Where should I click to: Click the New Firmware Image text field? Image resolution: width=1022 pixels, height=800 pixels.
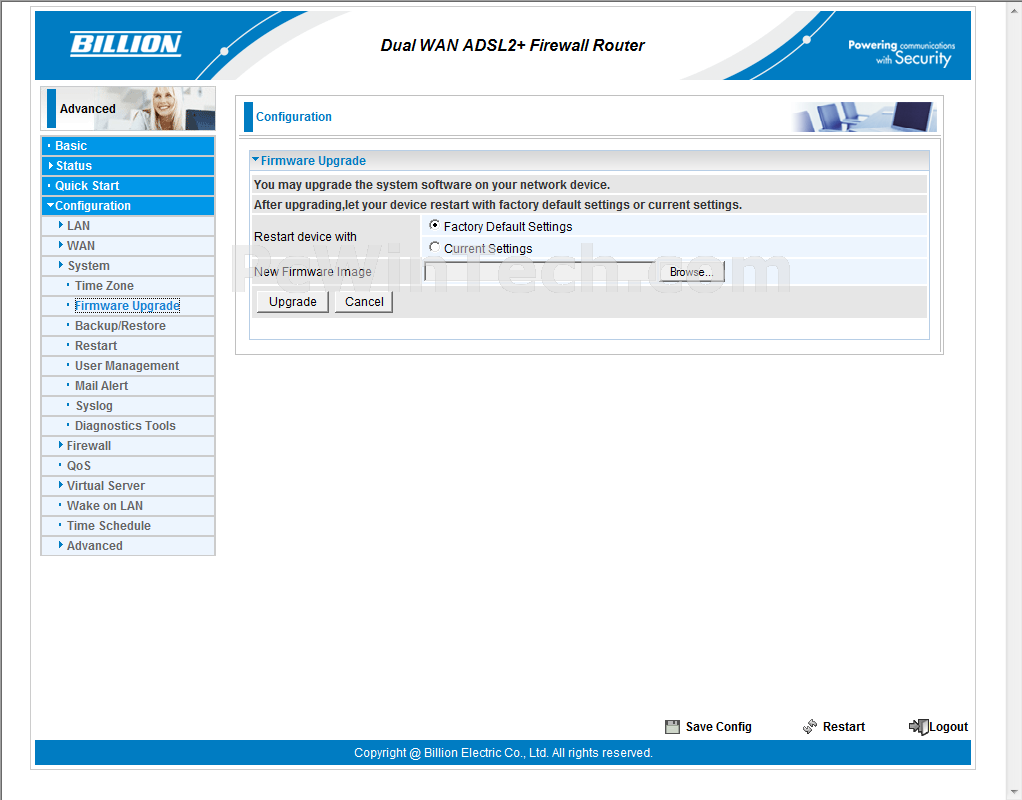tap(540, 272)
